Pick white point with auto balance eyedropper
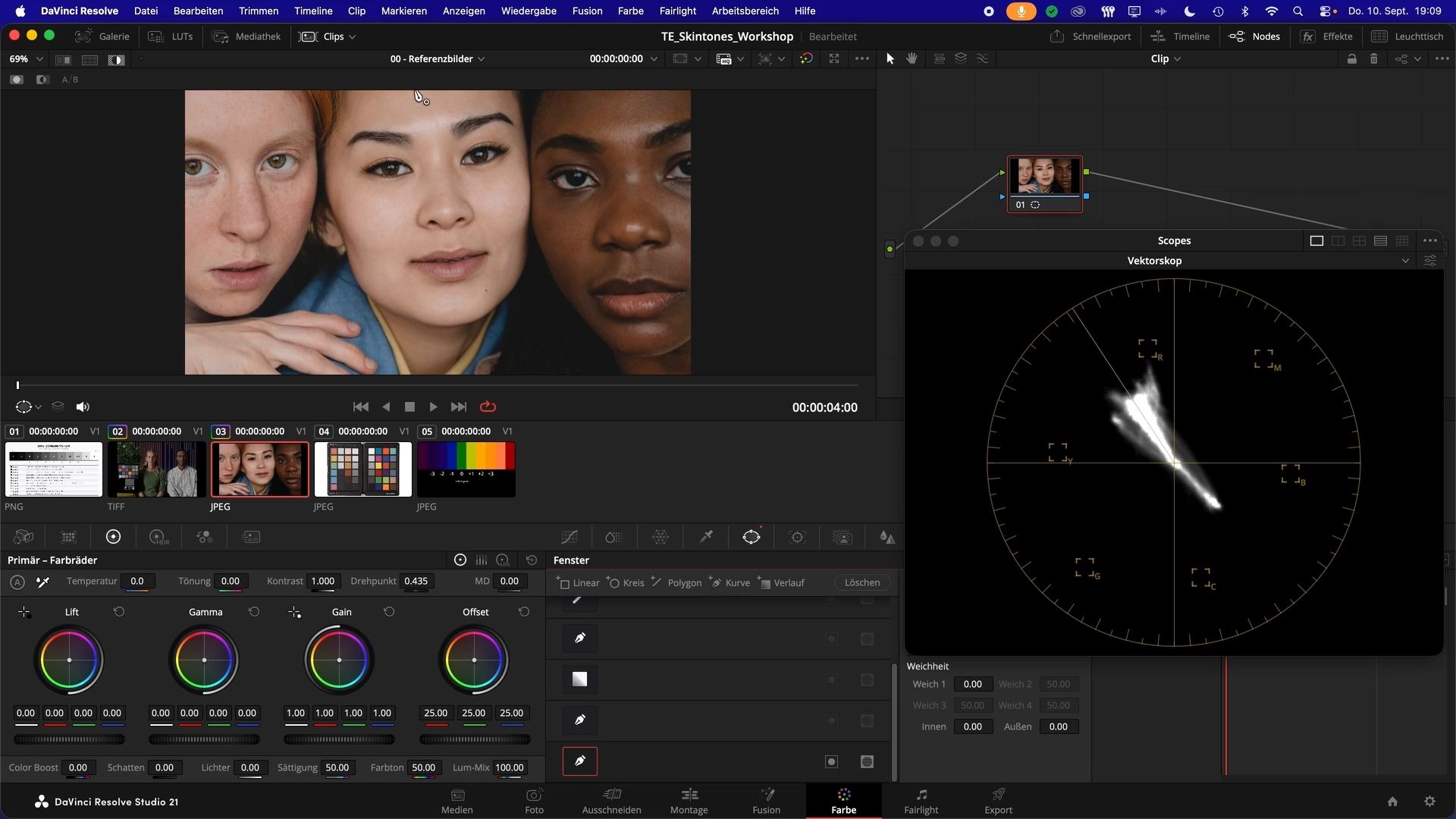Viewport: 1456px width, 819px height. 43,582
